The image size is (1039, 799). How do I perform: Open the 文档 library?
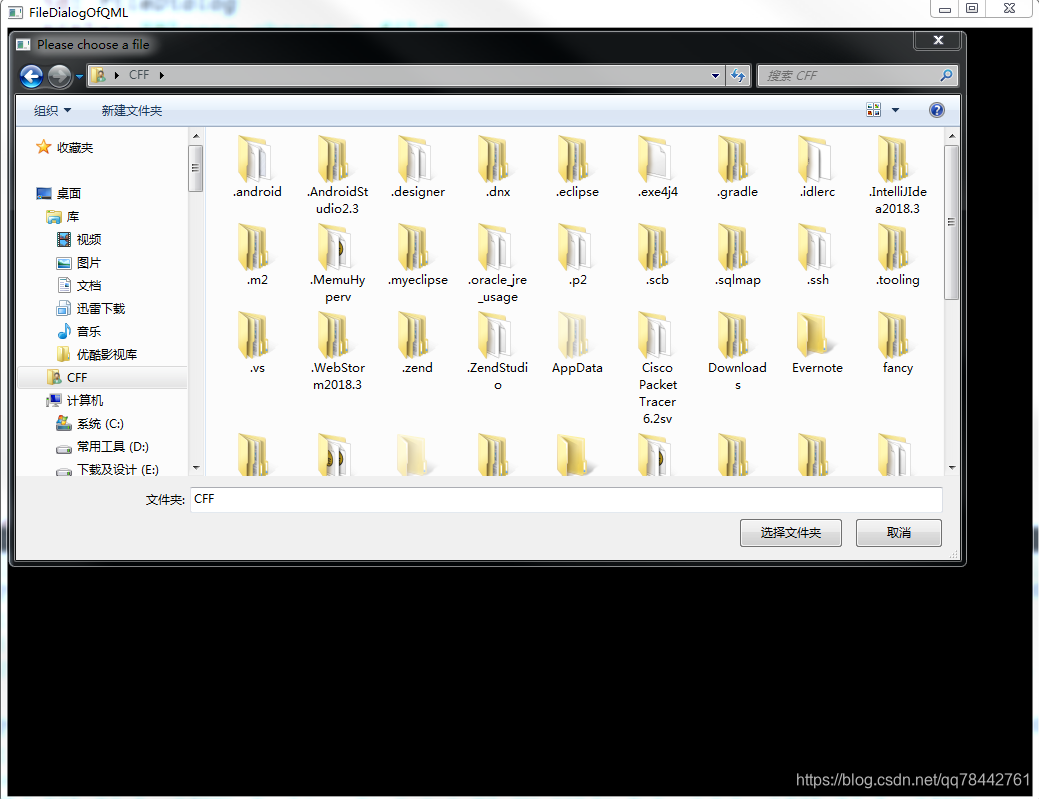79,286
